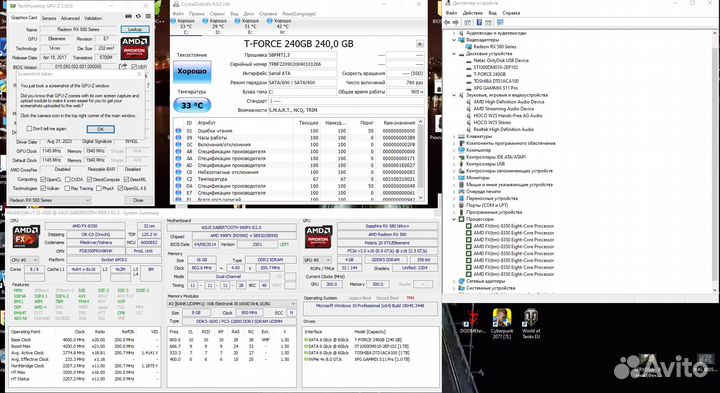
Task: Toggle the OpenCL checkbox
Action: coord(43,180)
